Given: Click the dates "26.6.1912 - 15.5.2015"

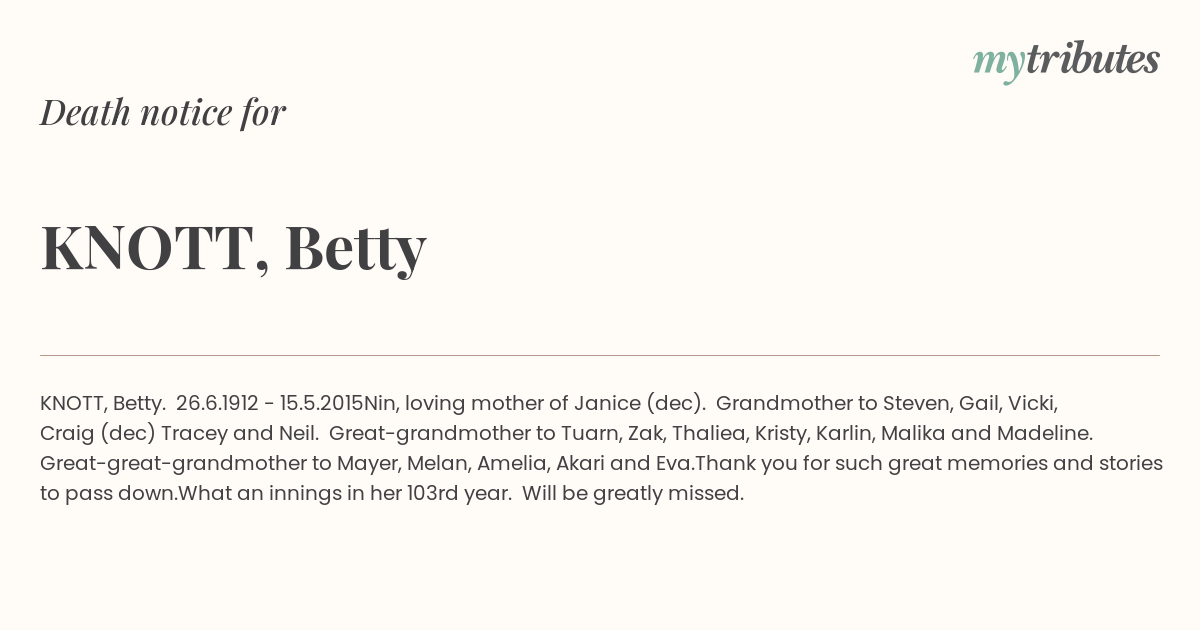Looking at the screenshot, I should pos(269,404).
